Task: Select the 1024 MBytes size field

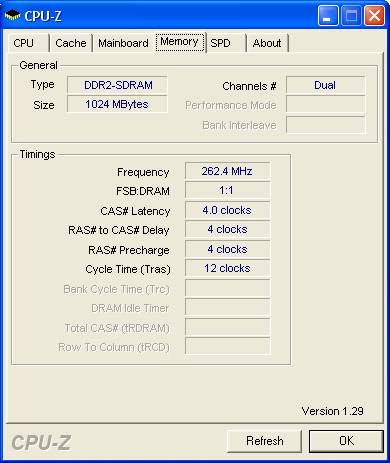Action: (117, 104)
